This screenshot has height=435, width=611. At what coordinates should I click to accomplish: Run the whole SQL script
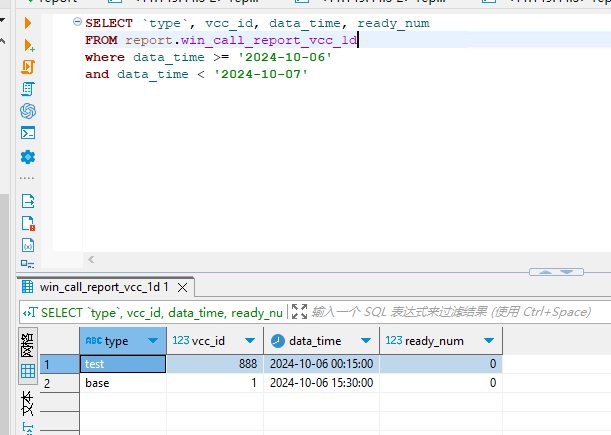(x=28, y=67)
